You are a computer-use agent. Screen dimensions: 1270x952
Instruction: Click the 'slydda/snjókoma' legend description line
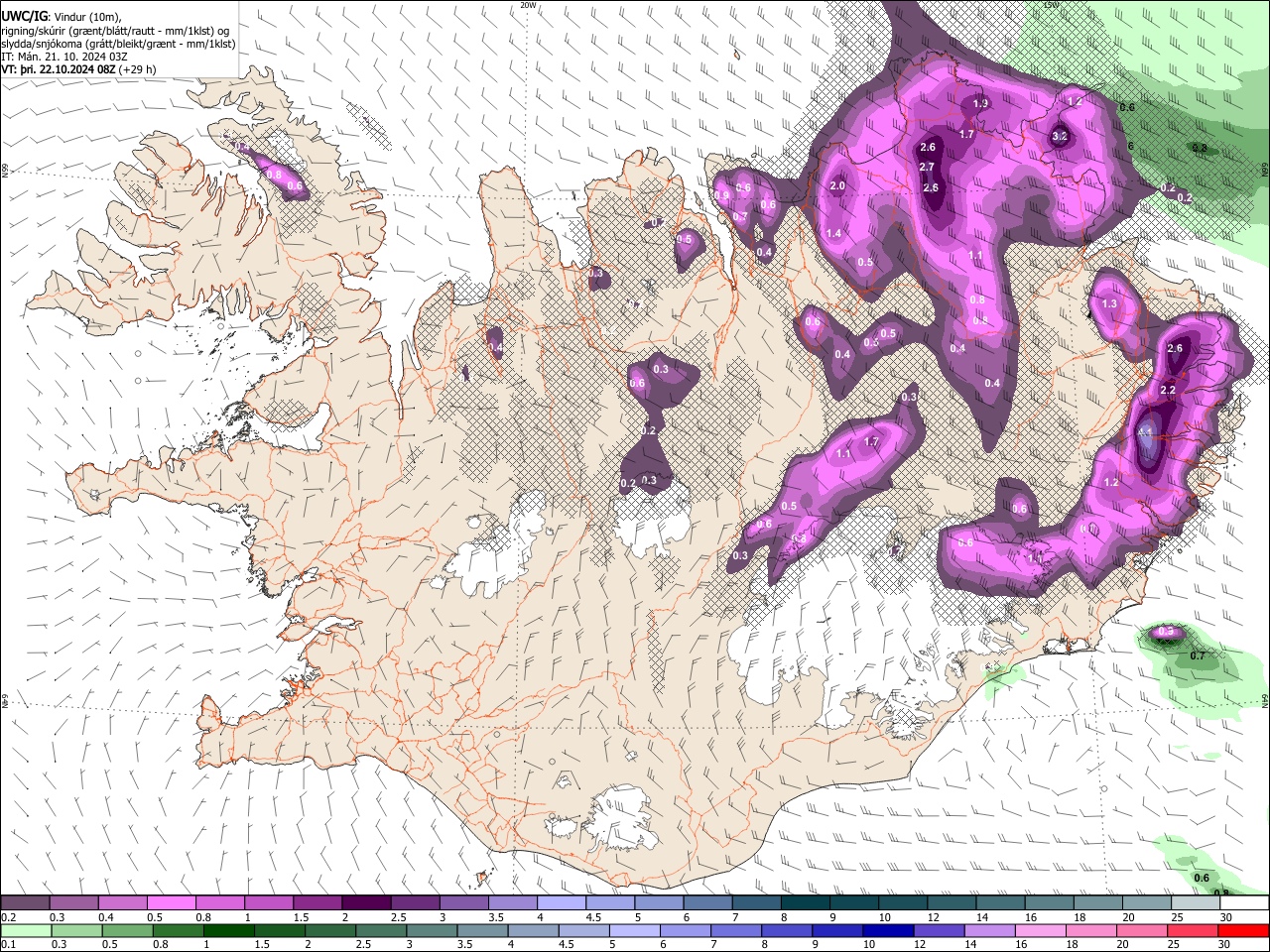pos(119,44)
